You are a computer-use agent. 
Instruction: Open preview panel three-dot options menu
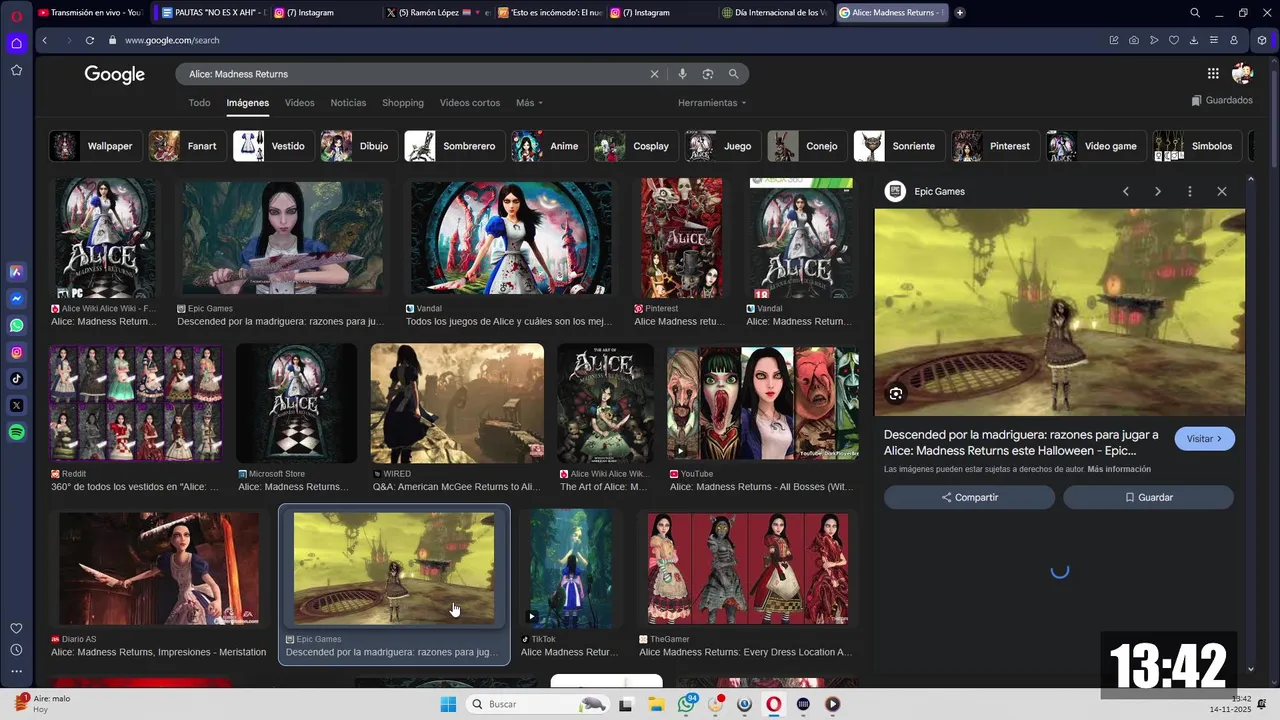(x=1189, y=191)
